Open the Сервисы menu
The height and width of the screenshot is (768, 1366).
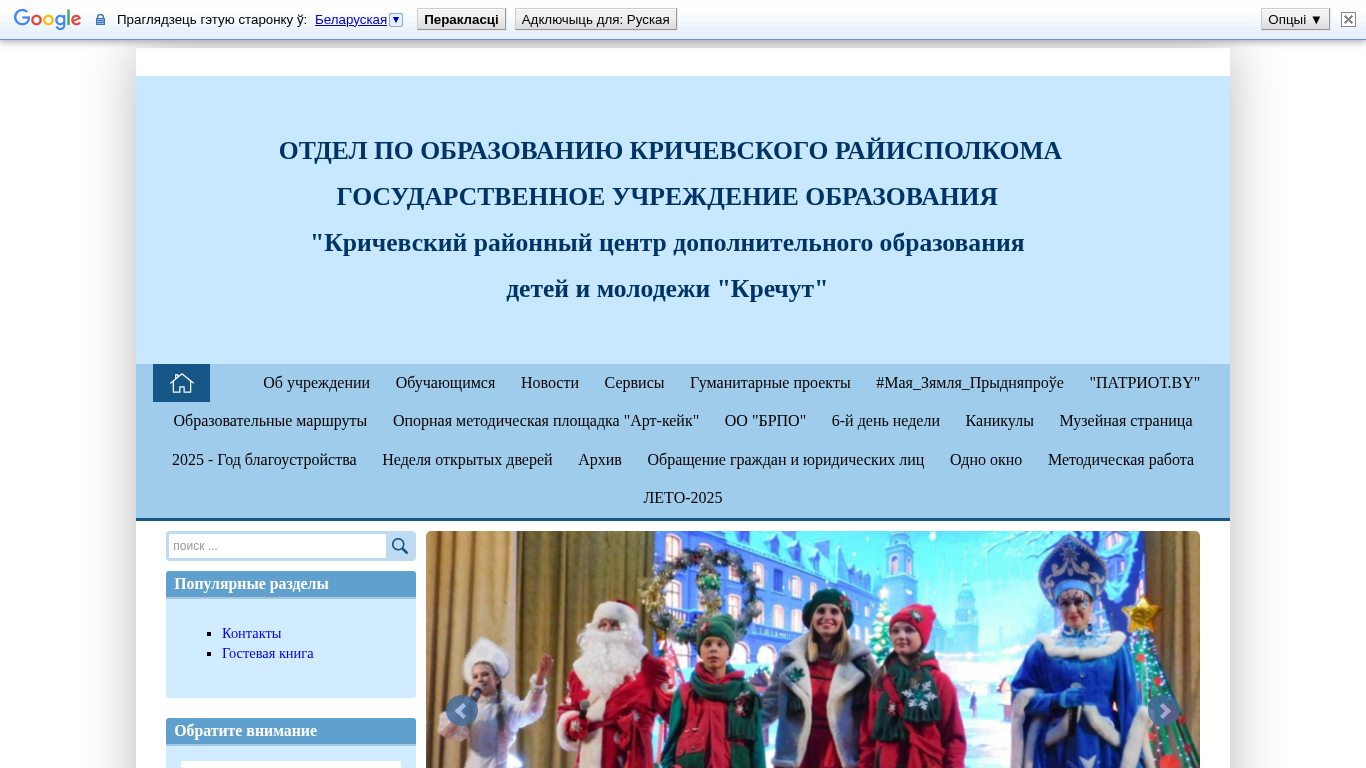point(634,383)
